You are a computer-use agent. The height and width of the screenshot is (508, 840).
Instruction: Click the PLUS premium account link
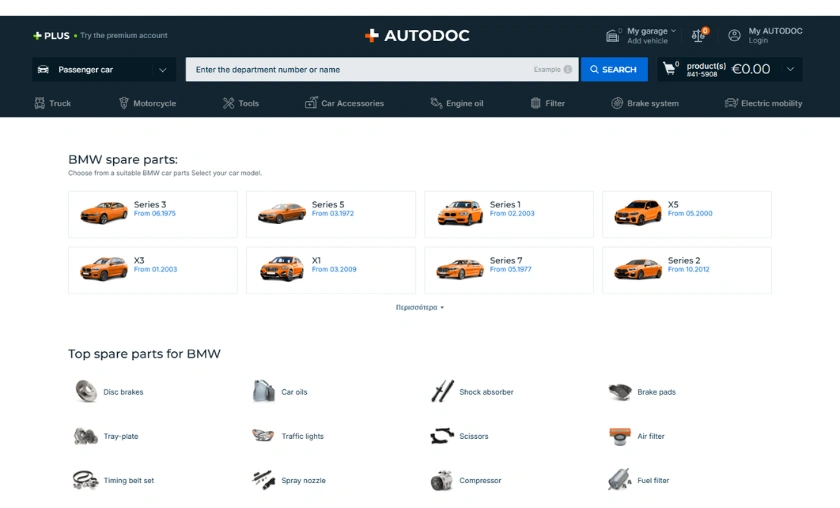click(100, 35)
